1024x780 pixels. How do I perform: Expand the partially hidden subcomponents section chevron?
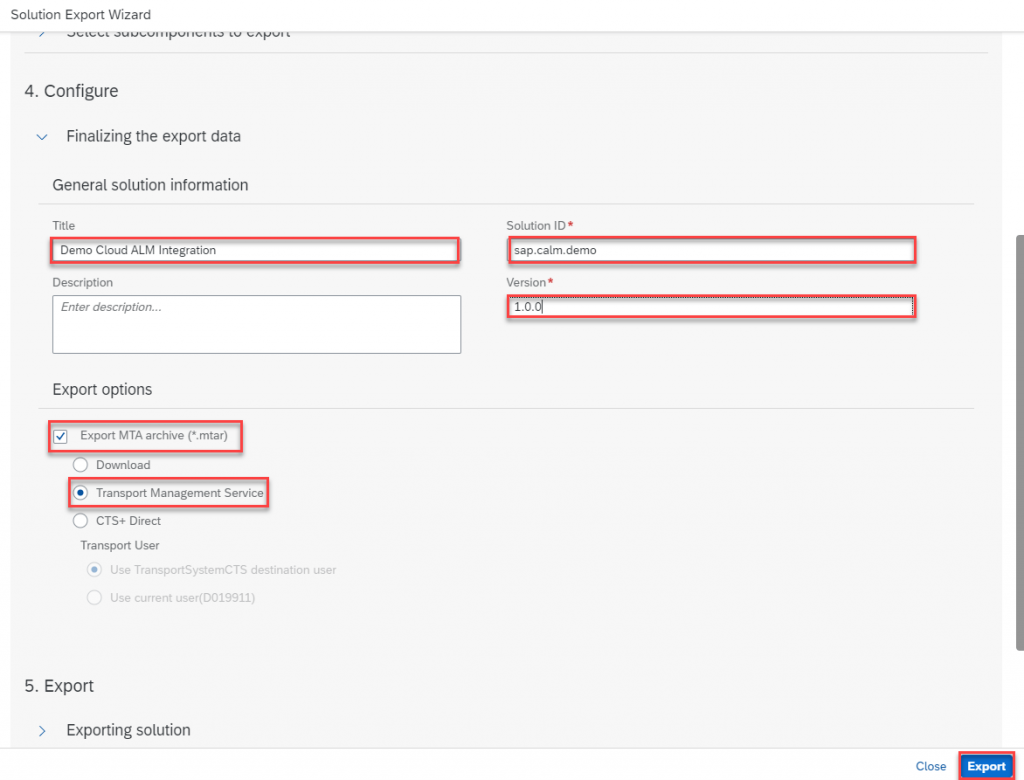click(x=42, y=33)
